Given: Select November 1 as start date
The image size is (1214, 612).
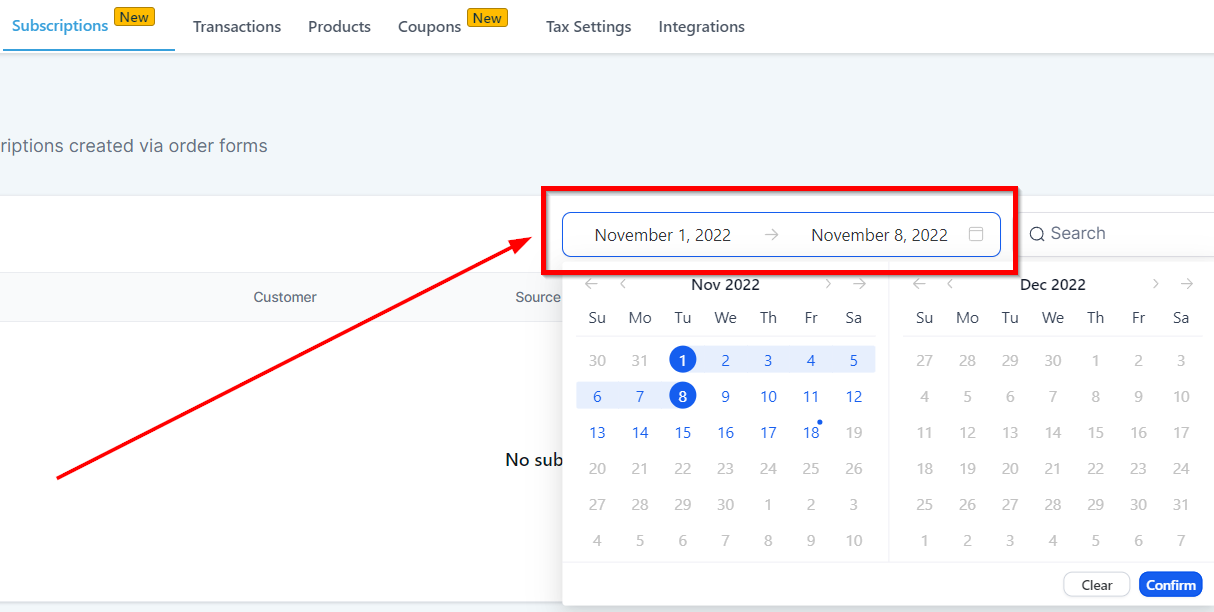Looking at the screenshot, I should coord(682,360).
